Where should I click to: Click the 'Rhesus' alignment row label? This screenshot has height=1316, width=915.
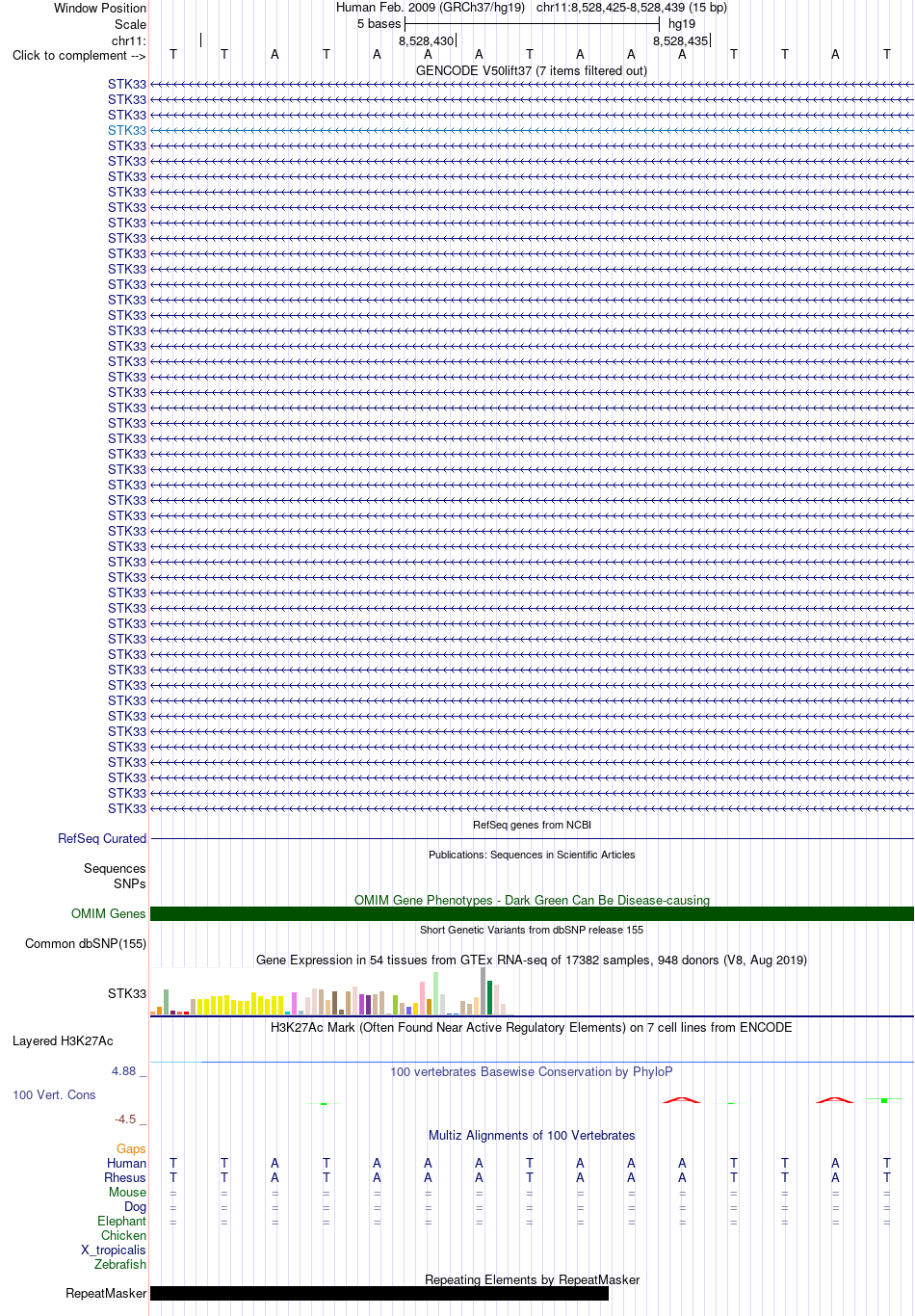coord(125,1177)
